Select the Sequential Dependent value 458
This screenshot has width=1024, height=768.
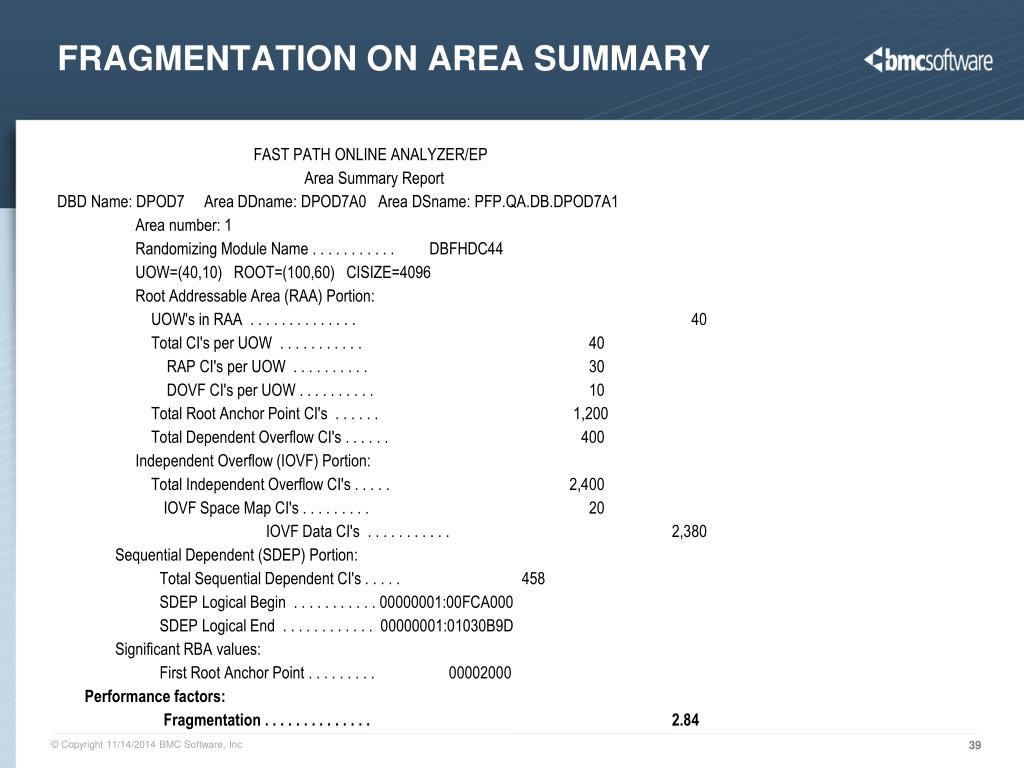pos(533,579)
